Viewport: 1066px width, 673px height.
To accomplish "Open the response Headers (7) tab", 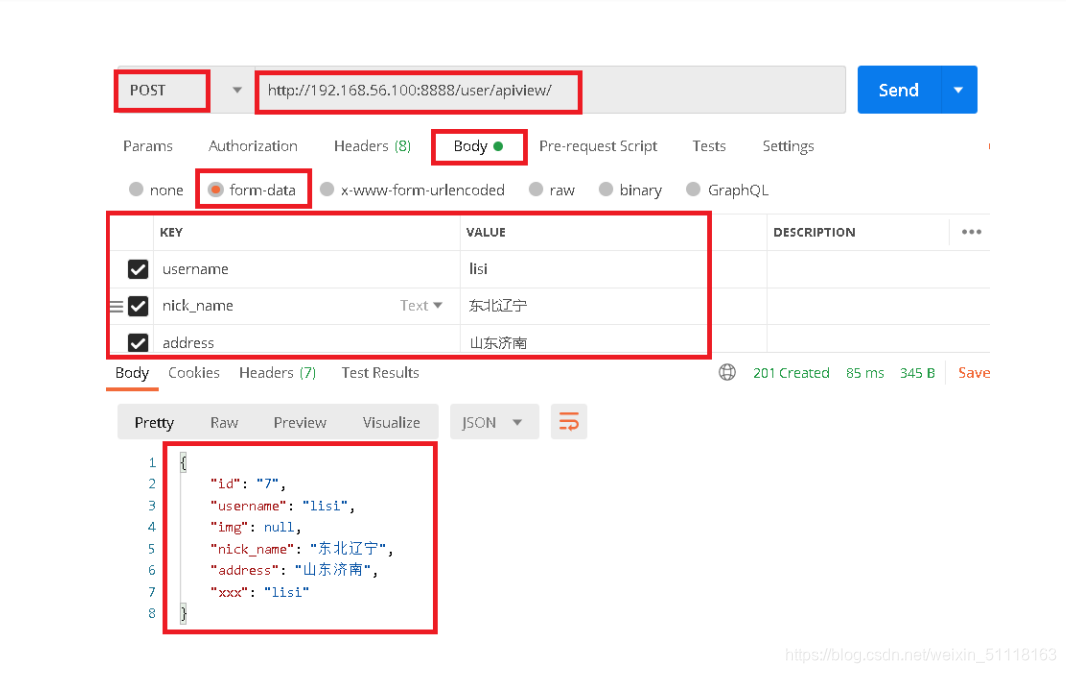I will (x=277, y=373).
